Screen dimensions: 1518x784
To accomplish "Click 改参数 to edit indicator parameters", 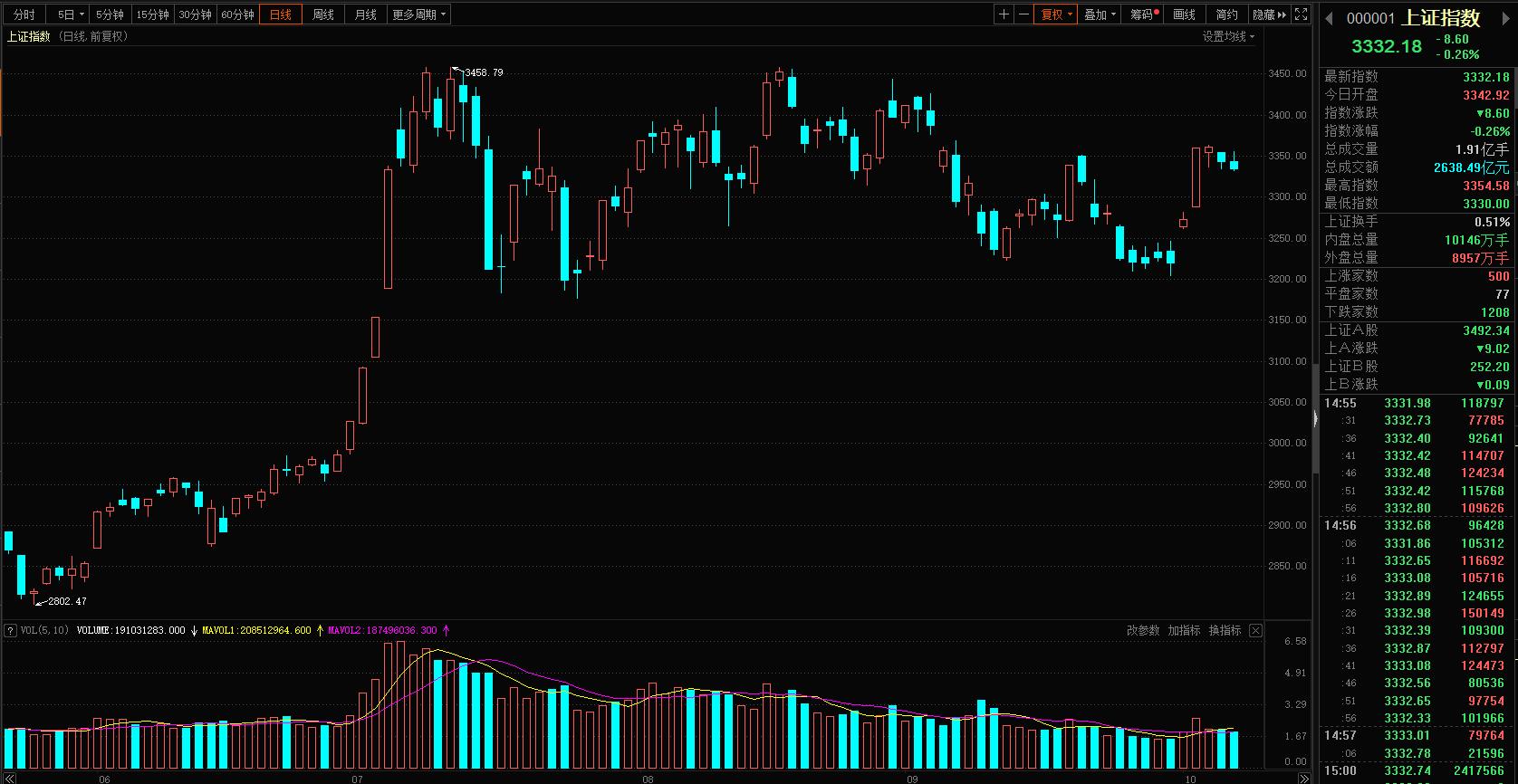I will [1143, 630].
